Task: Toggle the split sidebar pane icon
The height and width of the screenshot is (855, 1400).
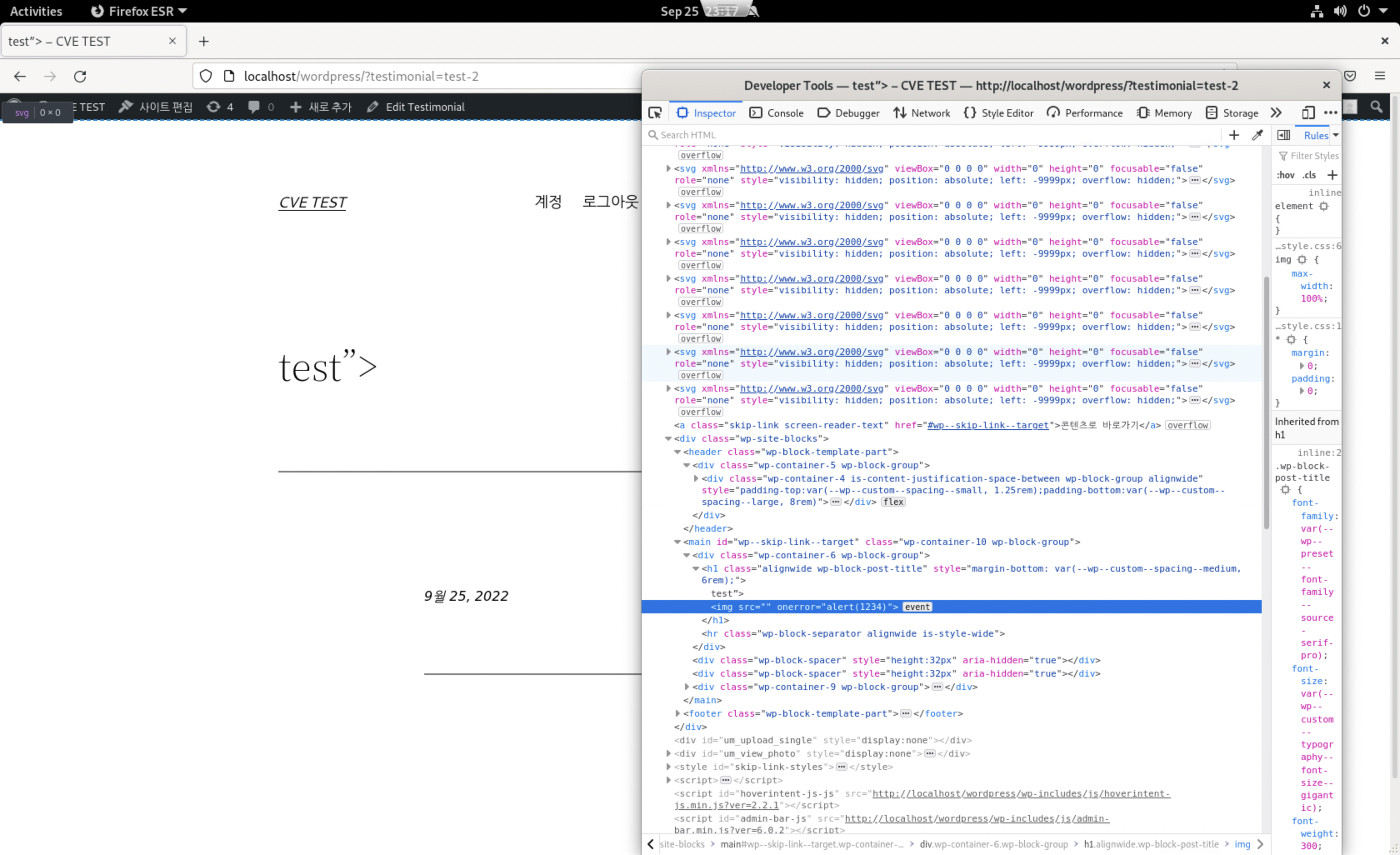Action: 1283,135
